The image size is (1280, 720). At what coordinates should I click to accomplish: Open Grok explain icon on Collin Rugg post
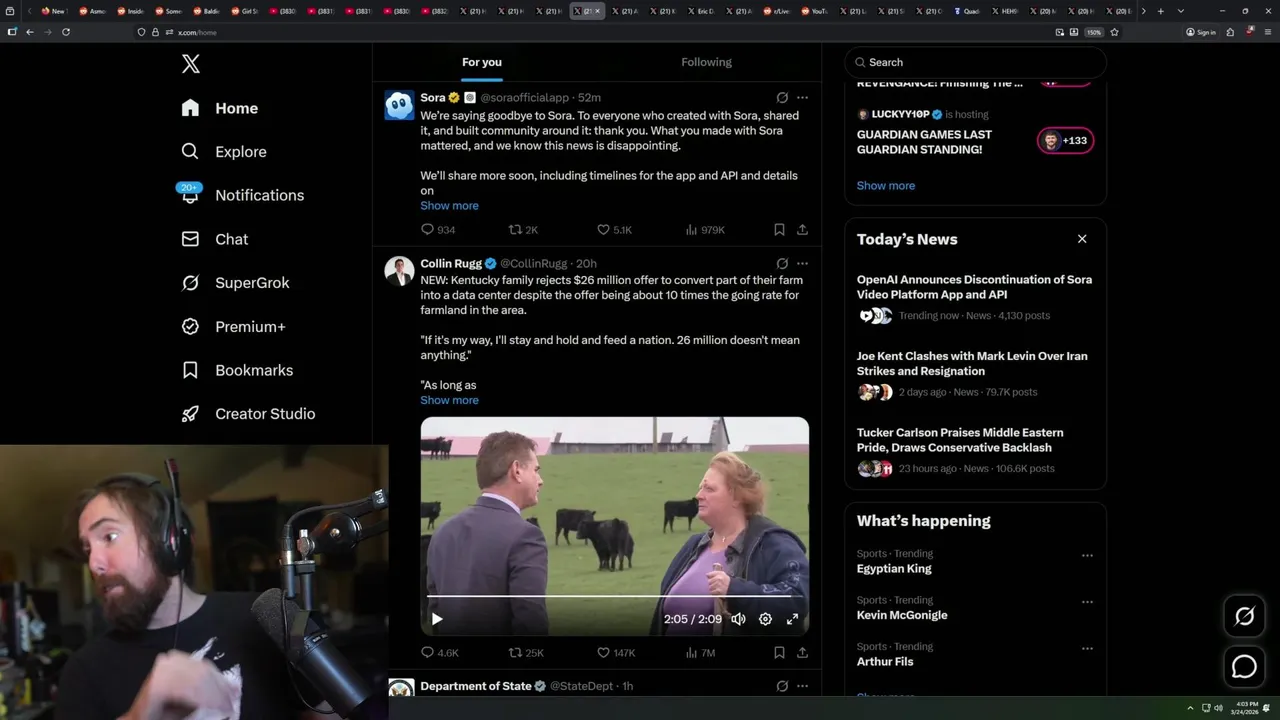[x=782, y=264]
